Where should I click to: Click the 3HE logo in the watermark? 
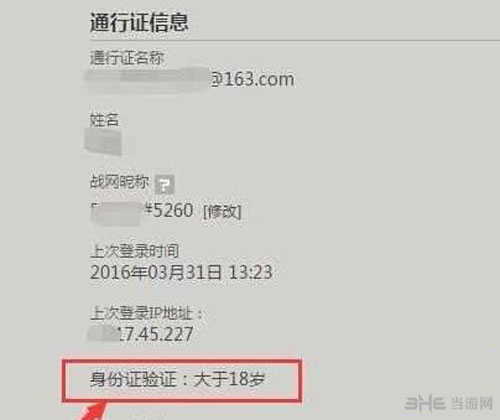(425, 403)
